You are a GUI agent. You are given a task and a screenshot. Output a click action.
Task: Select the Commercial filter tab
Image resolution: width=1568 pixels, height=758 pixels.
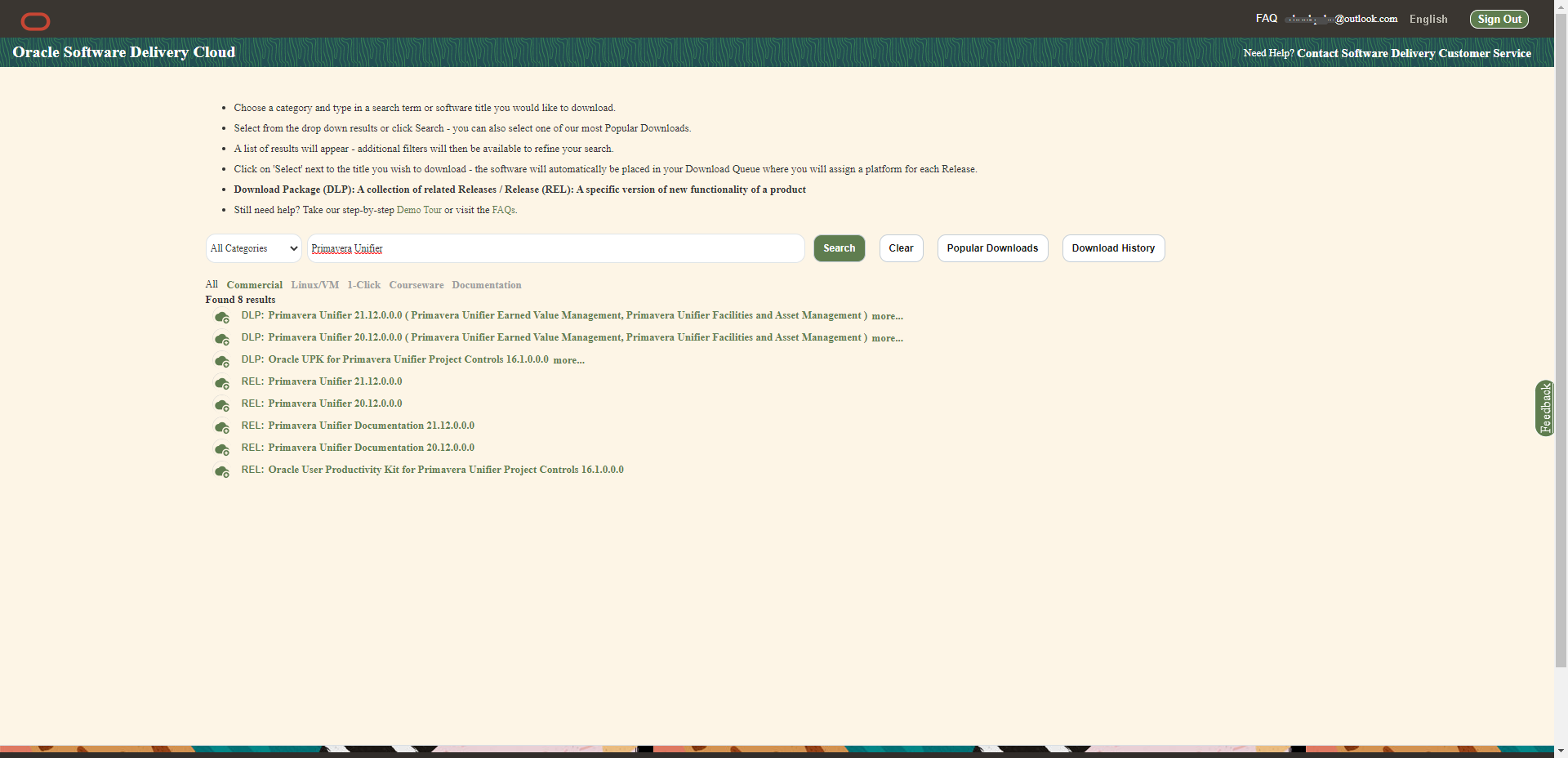coord(255,285)
